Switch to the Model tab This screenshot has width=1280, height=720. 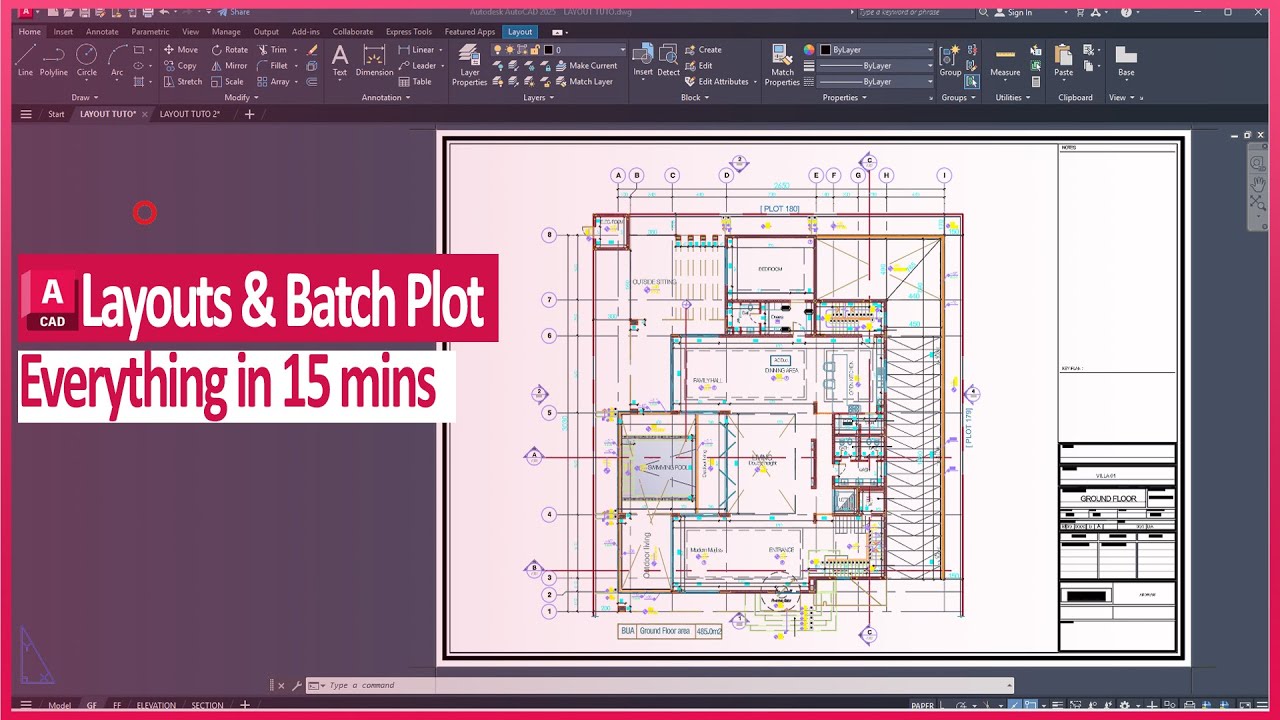pyautogui.click(x=60, y=705)
